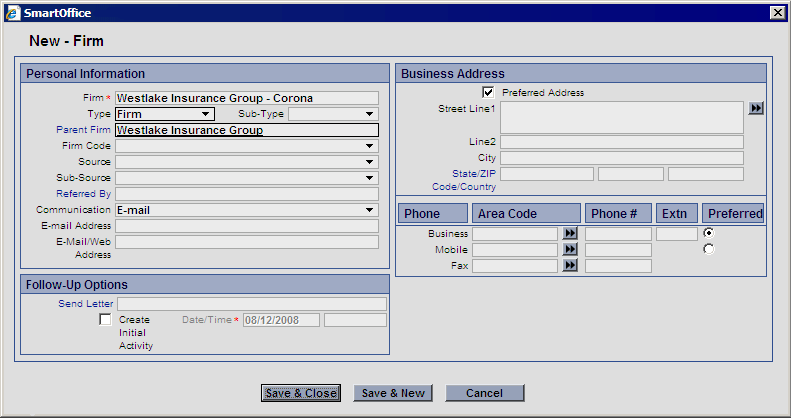Open the Source dropdown list
791x418 pixels.
369,162
